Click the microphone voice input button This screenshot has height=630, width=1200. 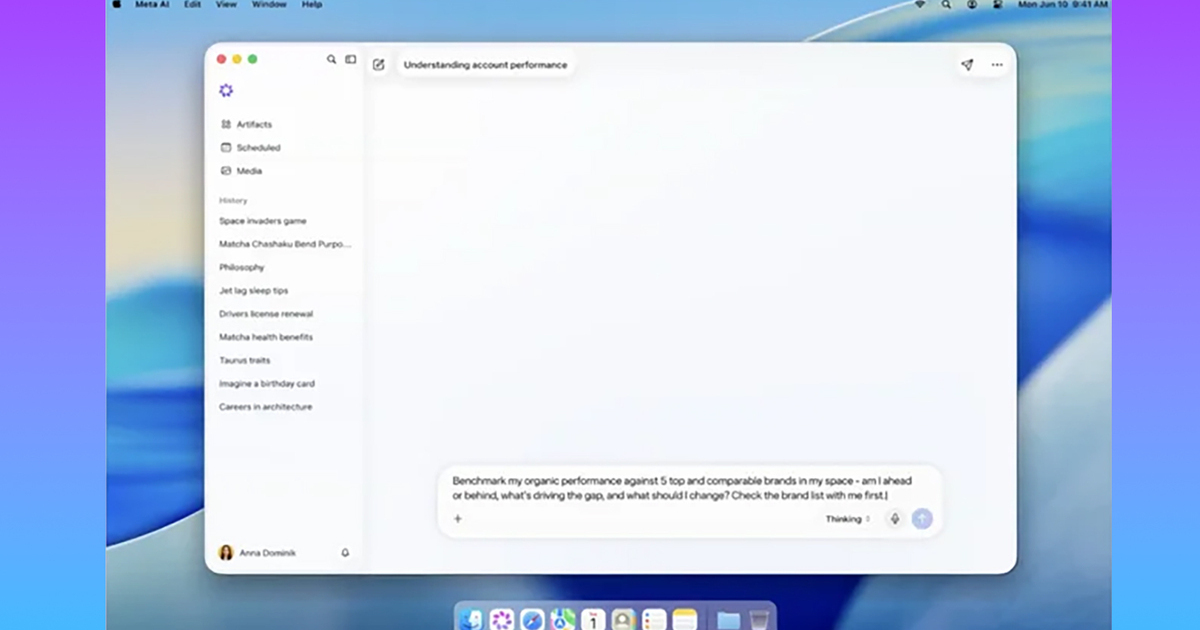pos(895,519)
